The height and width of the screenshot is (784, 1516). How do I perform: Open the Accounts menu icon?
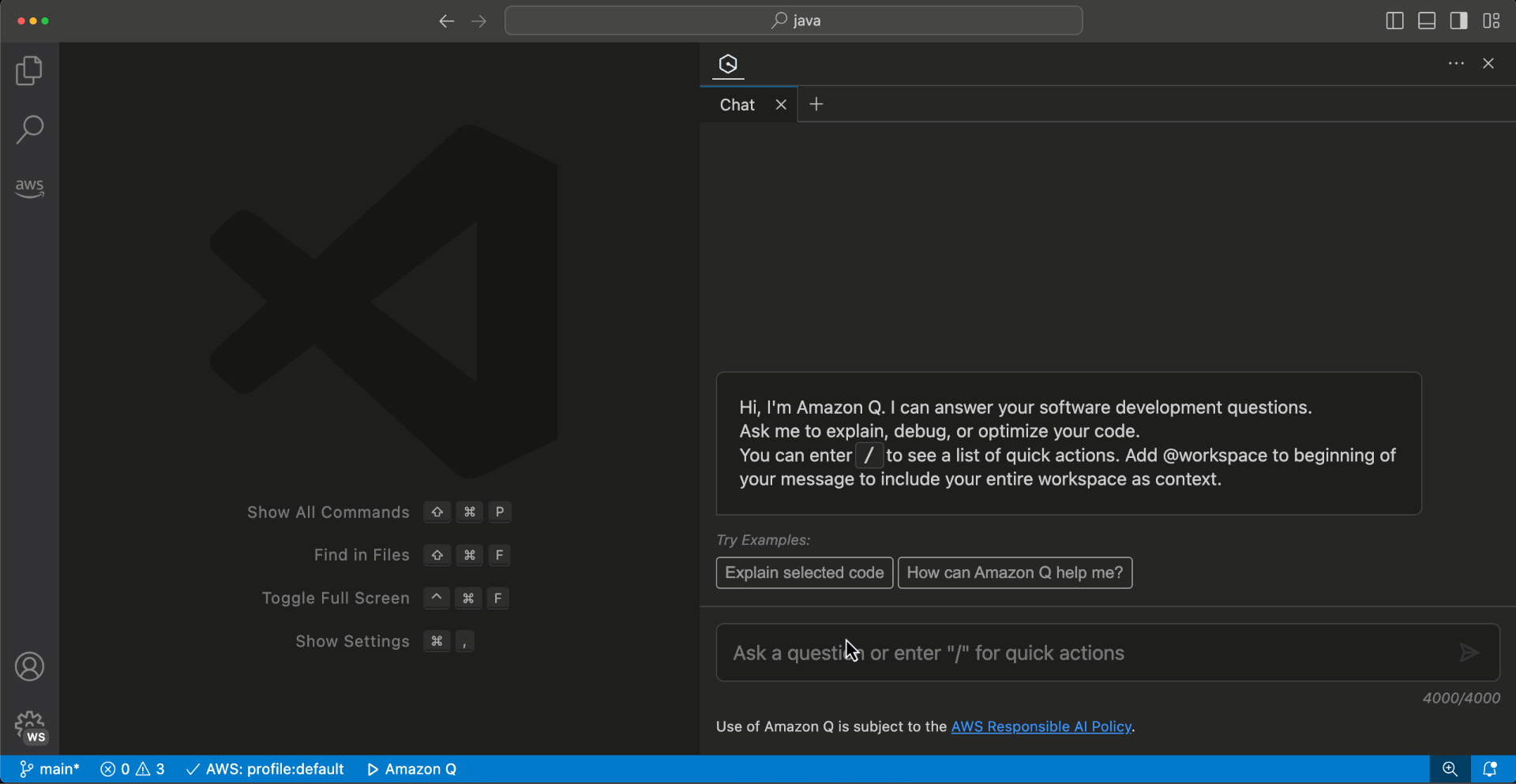pyautogui.click(x=29, y=667)
